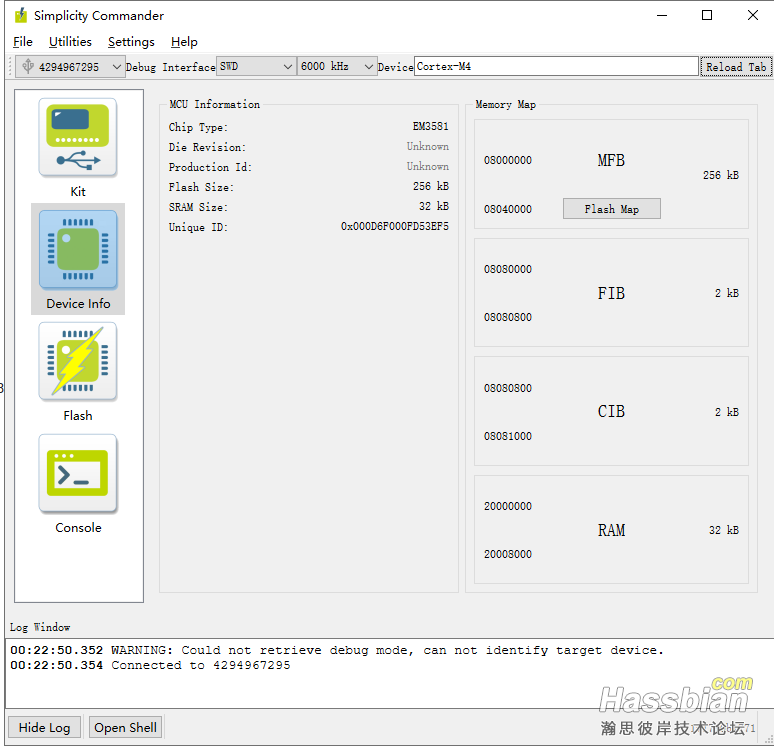The height and width of the screenshot is (746, 774).
Task: Click the RAM end address 20008000
Action: click(x=508, y=554)
